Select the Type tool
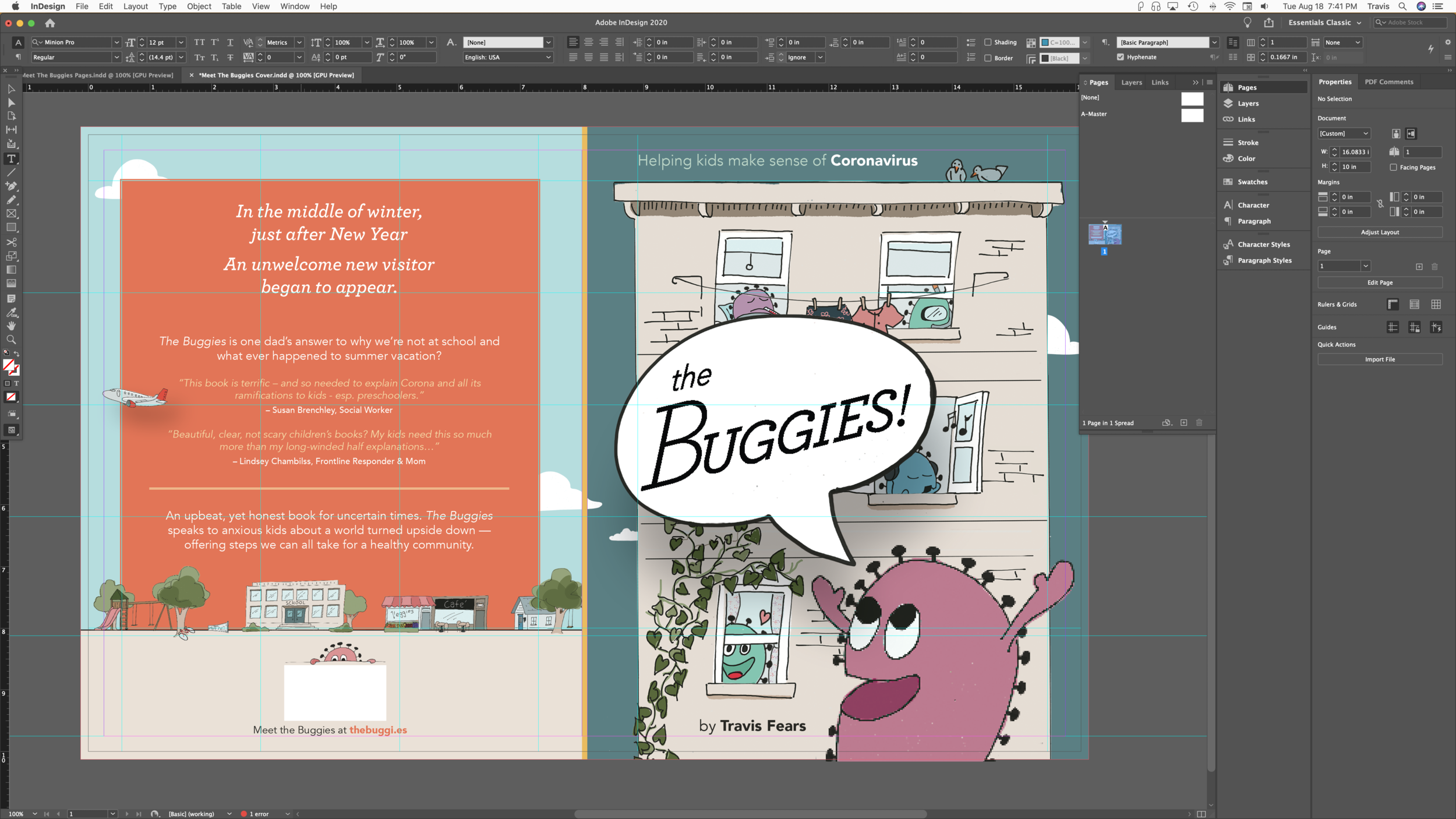 coord(11,158)
